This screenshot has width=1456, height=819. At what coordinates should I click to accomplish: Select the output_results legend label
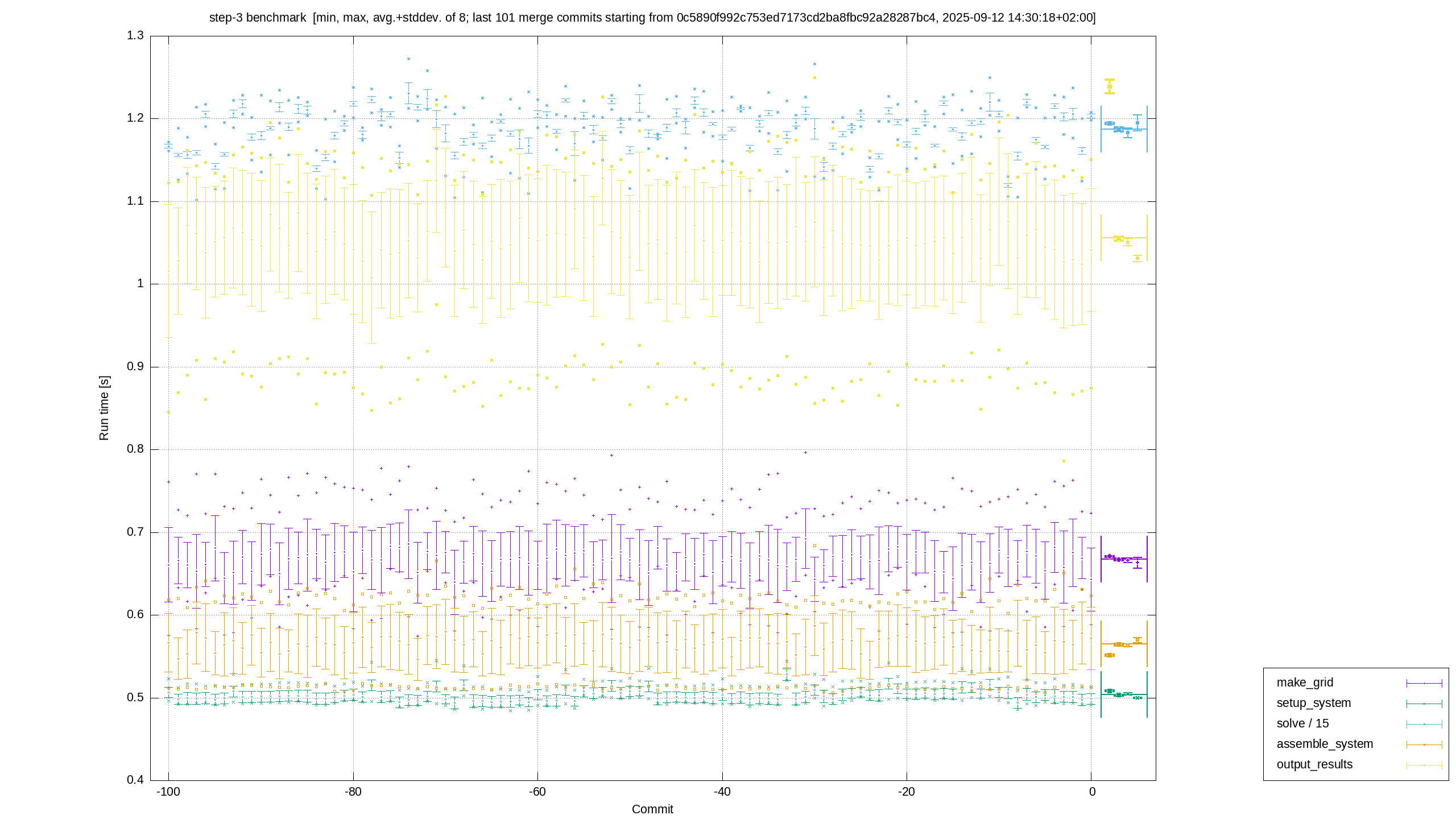pos(1314,764)
